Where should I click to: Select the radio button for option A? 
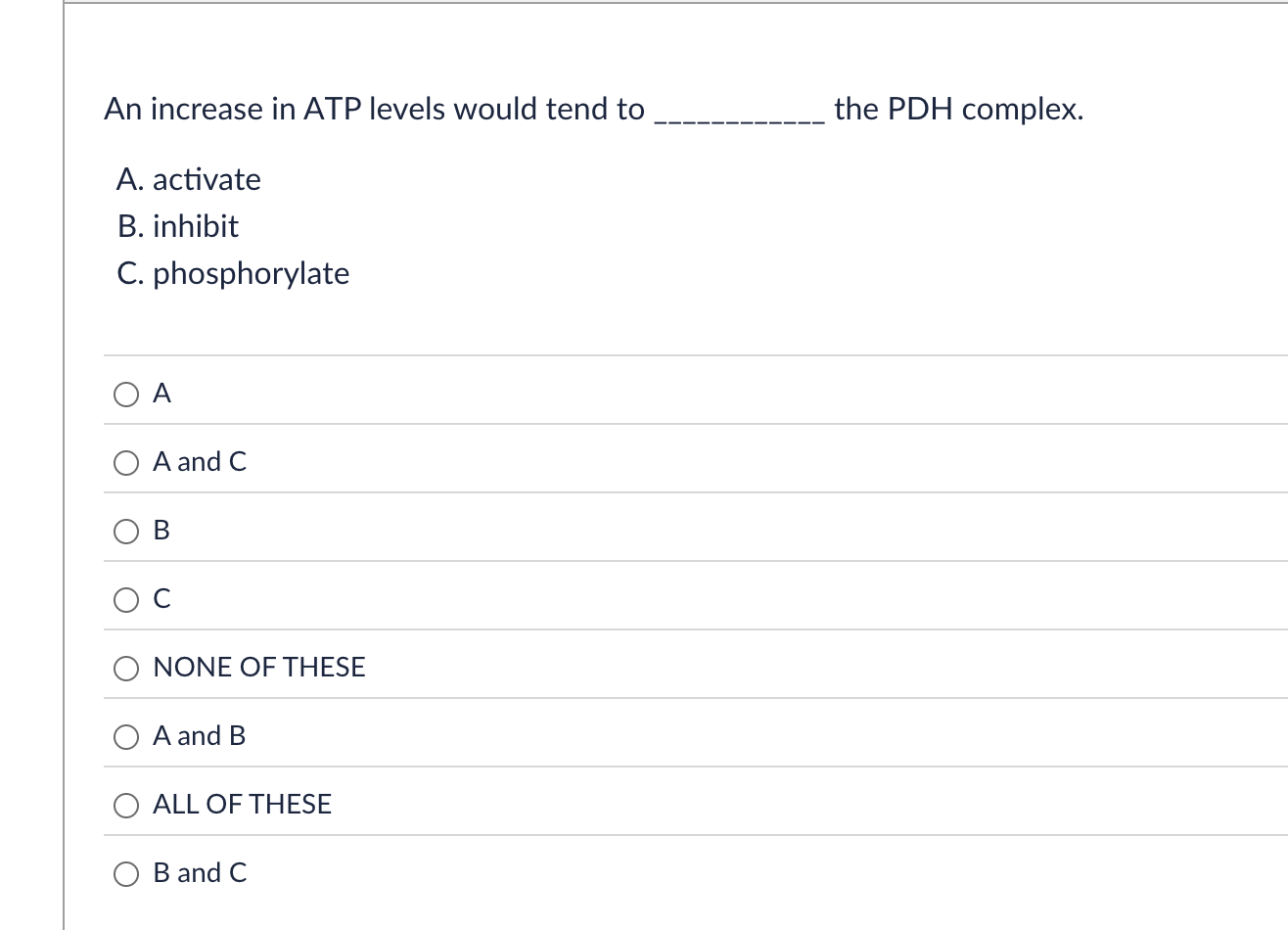point(125,394)
